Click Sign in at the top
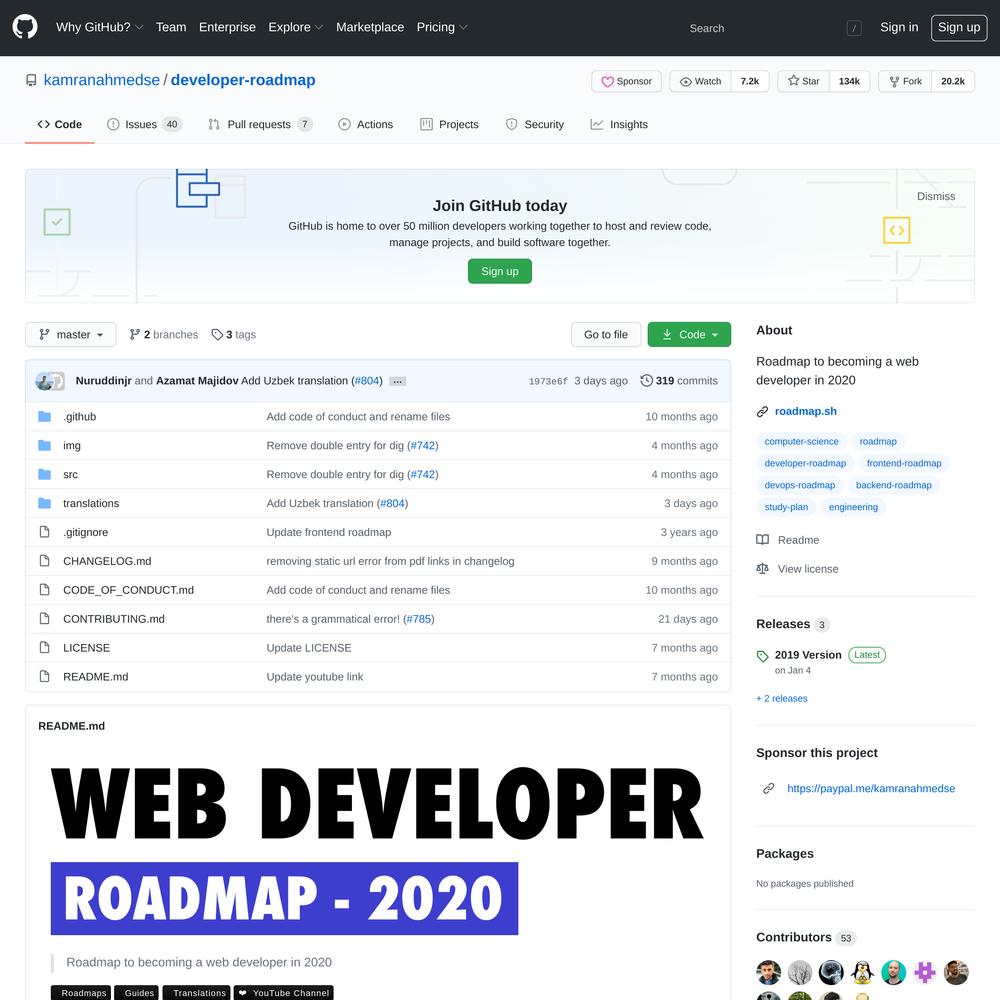Viewport: 1000px width, 1000px height. (899, 27)
